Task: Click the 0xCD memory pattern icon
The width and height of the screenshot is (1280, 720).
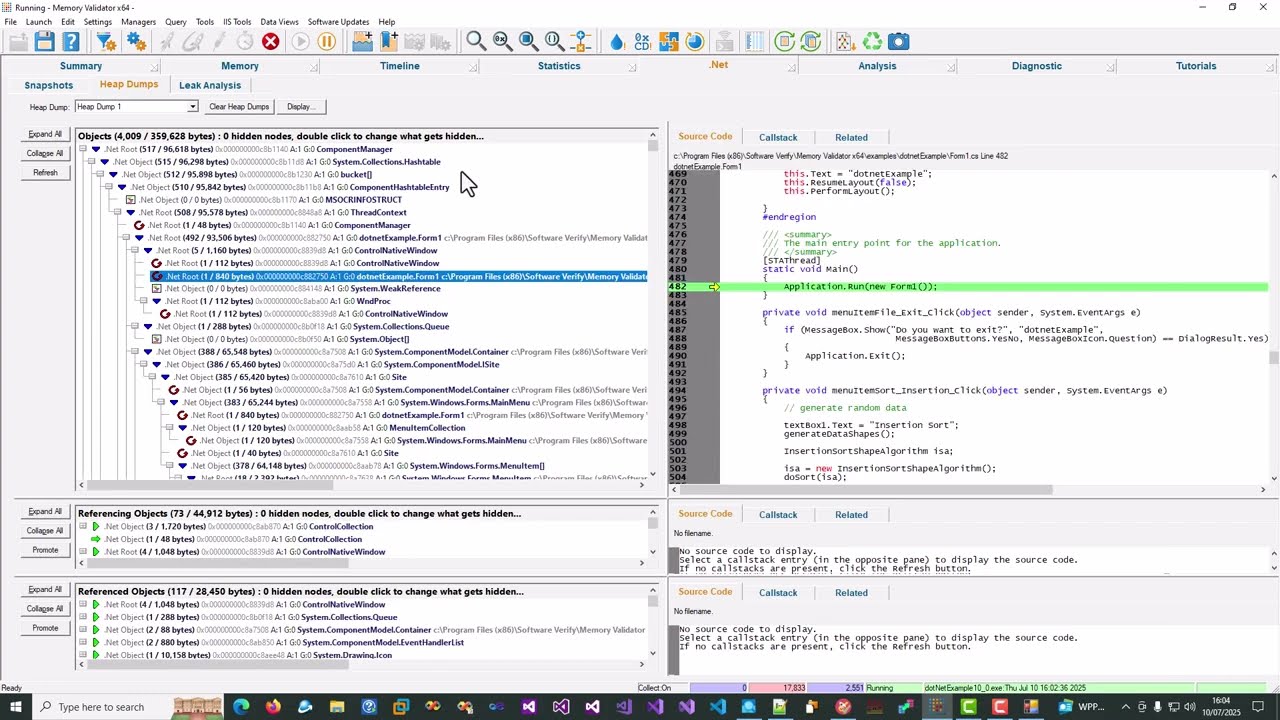Action: click(642, 41)
